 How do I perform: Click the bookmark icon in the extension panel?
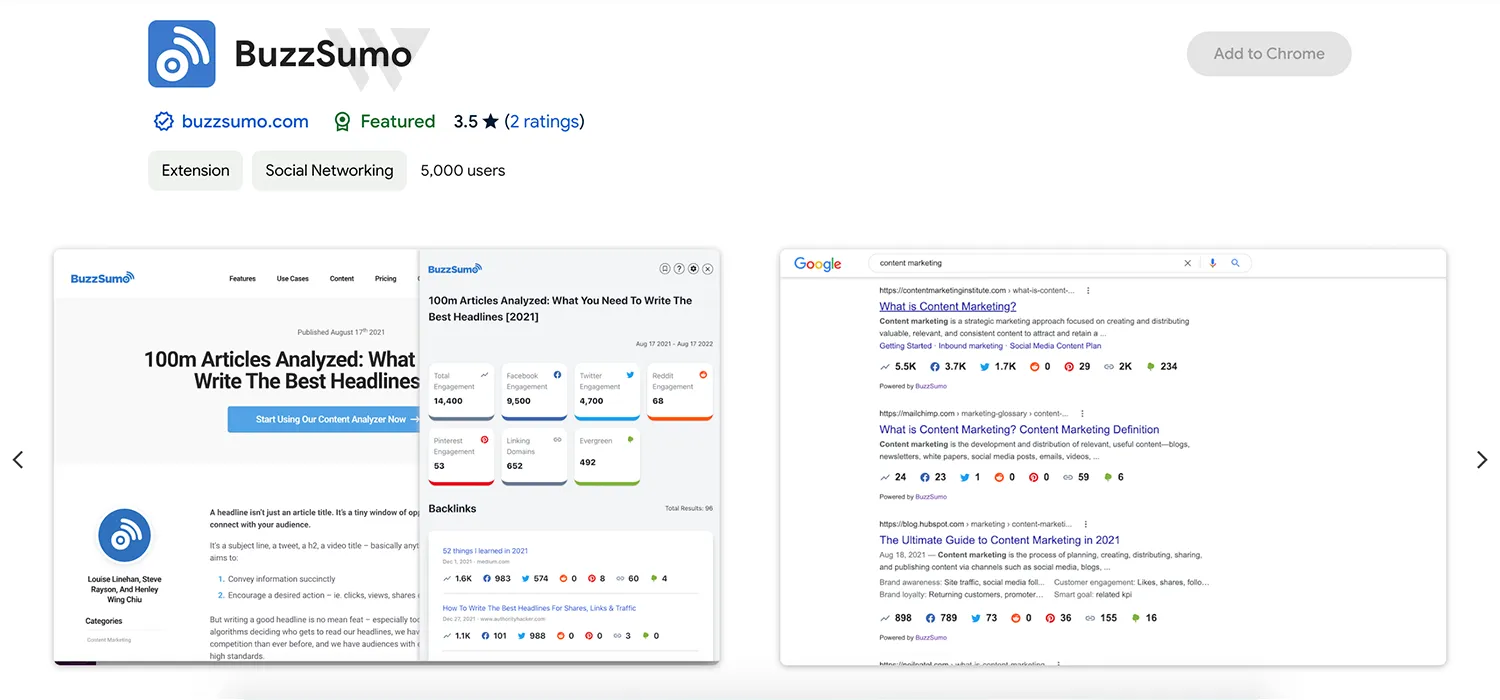(x=665, y=269)
